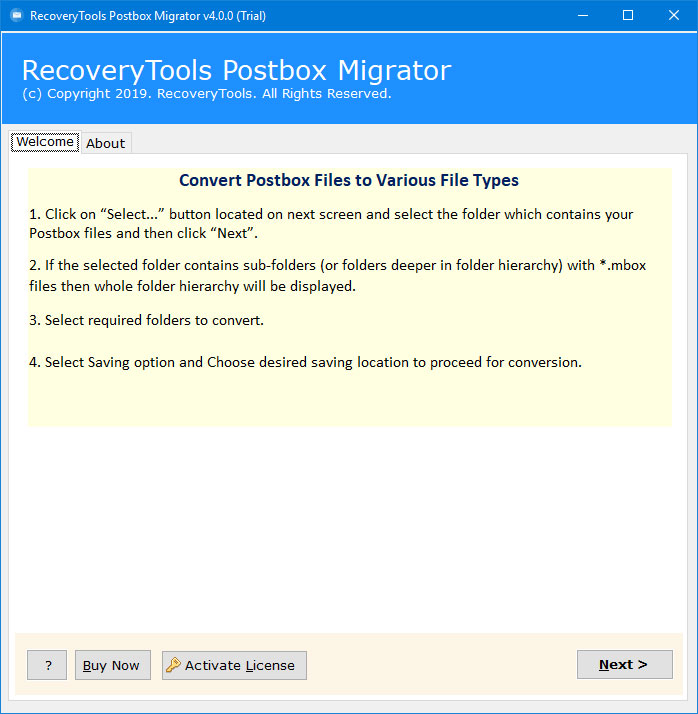
Task: Click the Buy Now button
Action: (112, 665)
